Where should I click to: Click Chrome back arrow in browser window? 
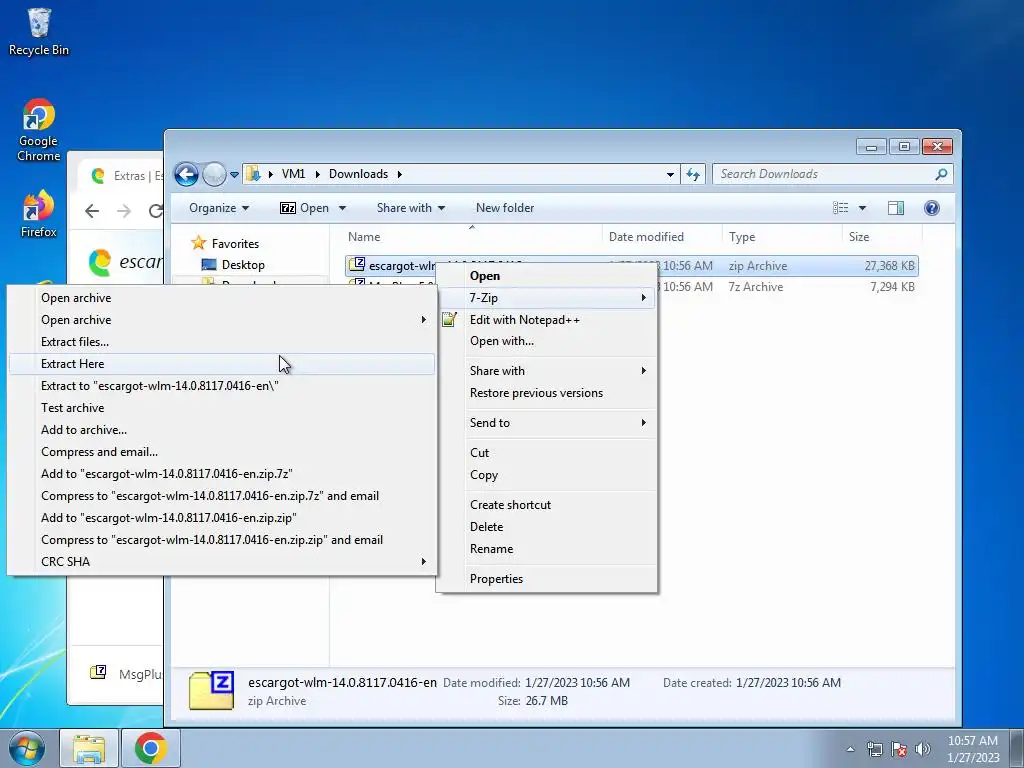click(x=92, y=210)
